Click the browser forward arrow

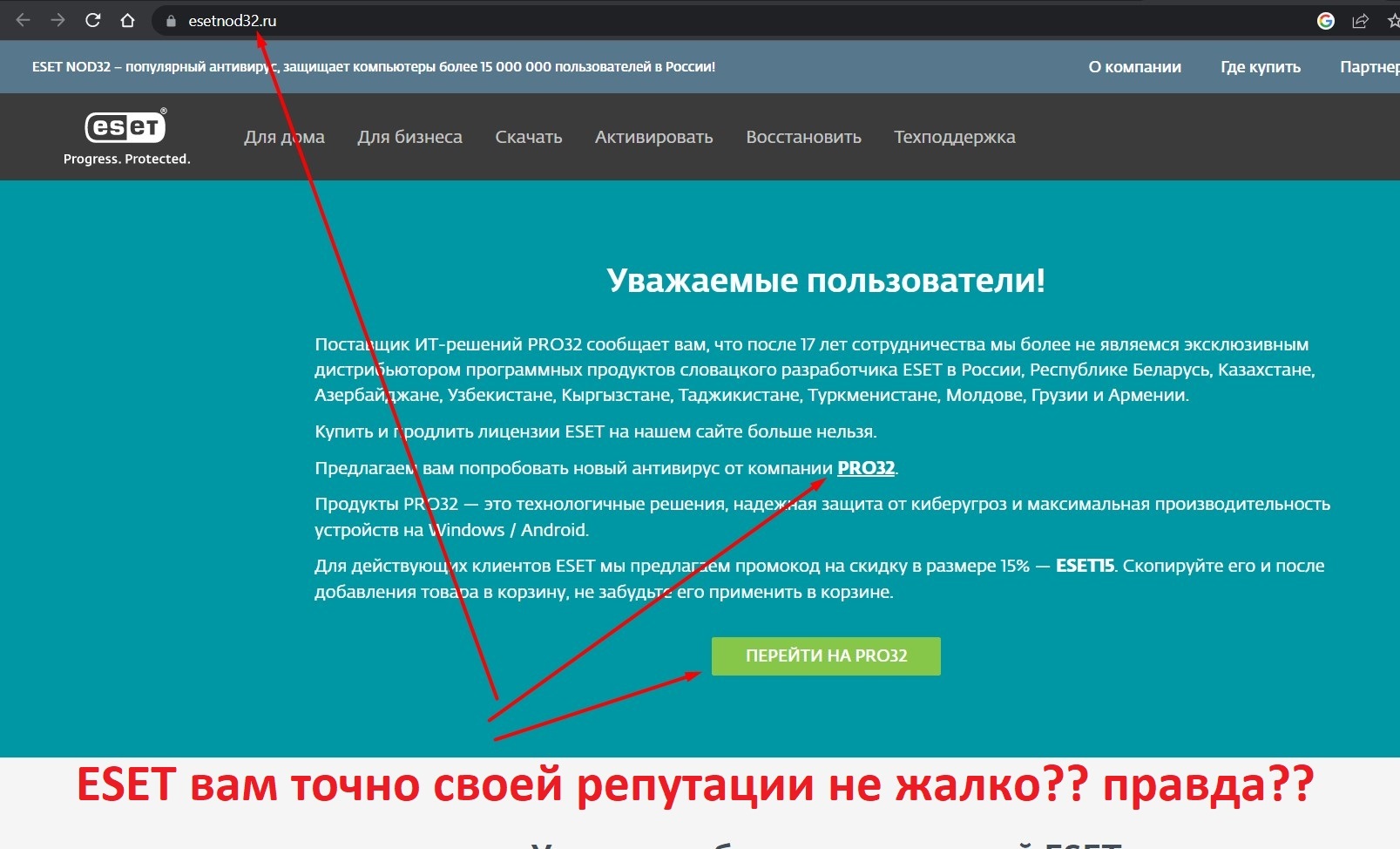(x=58, y=20)
